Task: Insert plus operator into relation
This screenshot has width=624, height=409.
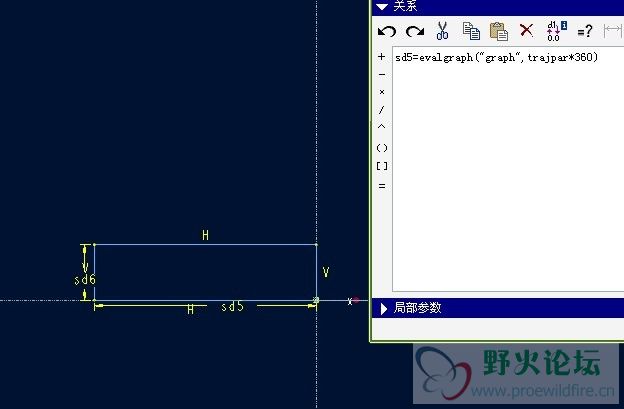Action: (x=381, y=57)
